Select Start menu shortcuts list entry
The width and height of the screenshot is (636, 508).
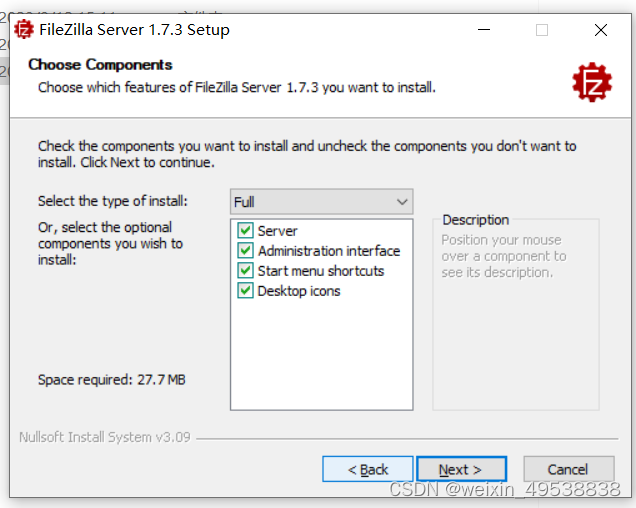tap(321, 271)
